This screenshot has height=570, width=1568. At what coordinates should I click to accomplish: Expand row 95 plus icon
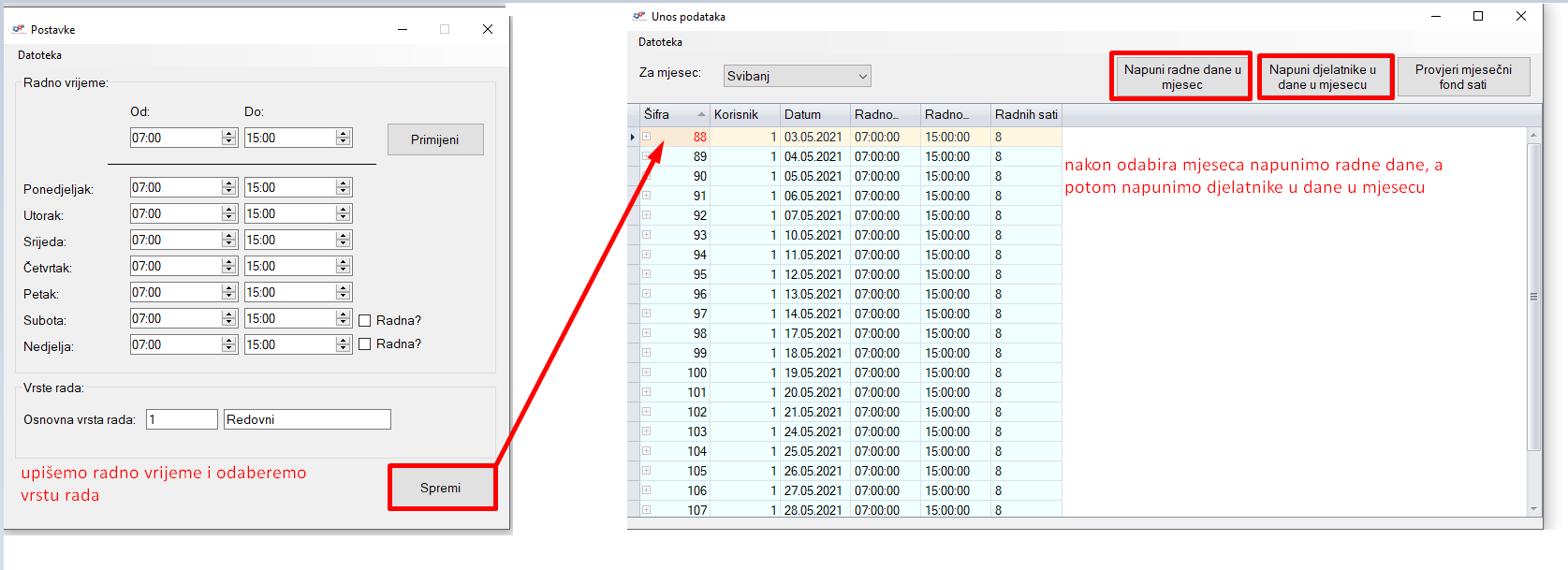(x=646, y=274)
